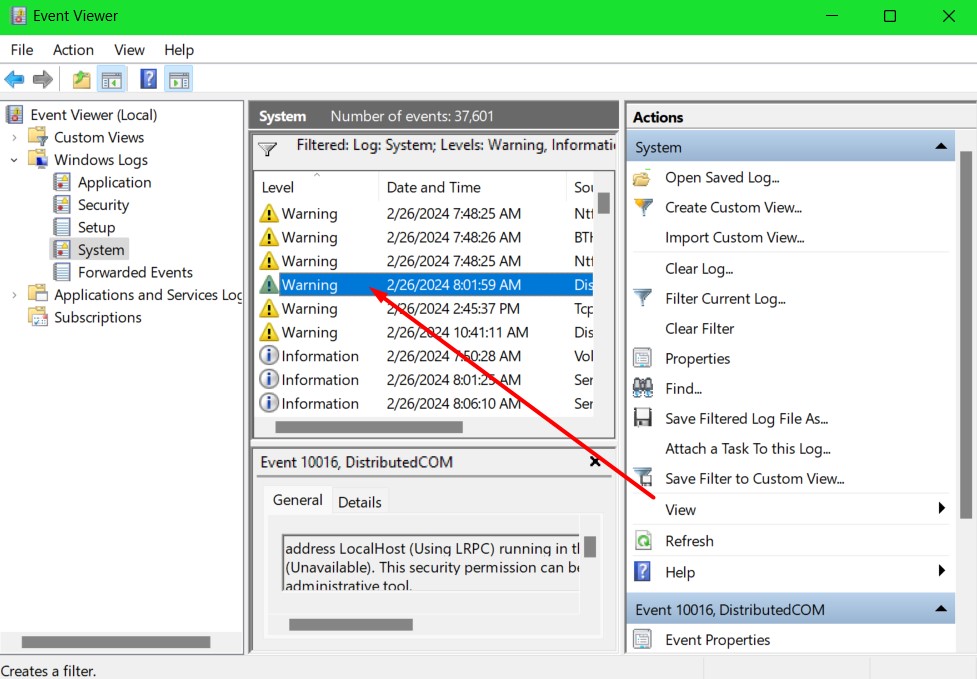Image resolution: width=977 pixels, height=679 pixels.
Task: Expand the Custom Views tree node
Action: (x=14, y=138)
